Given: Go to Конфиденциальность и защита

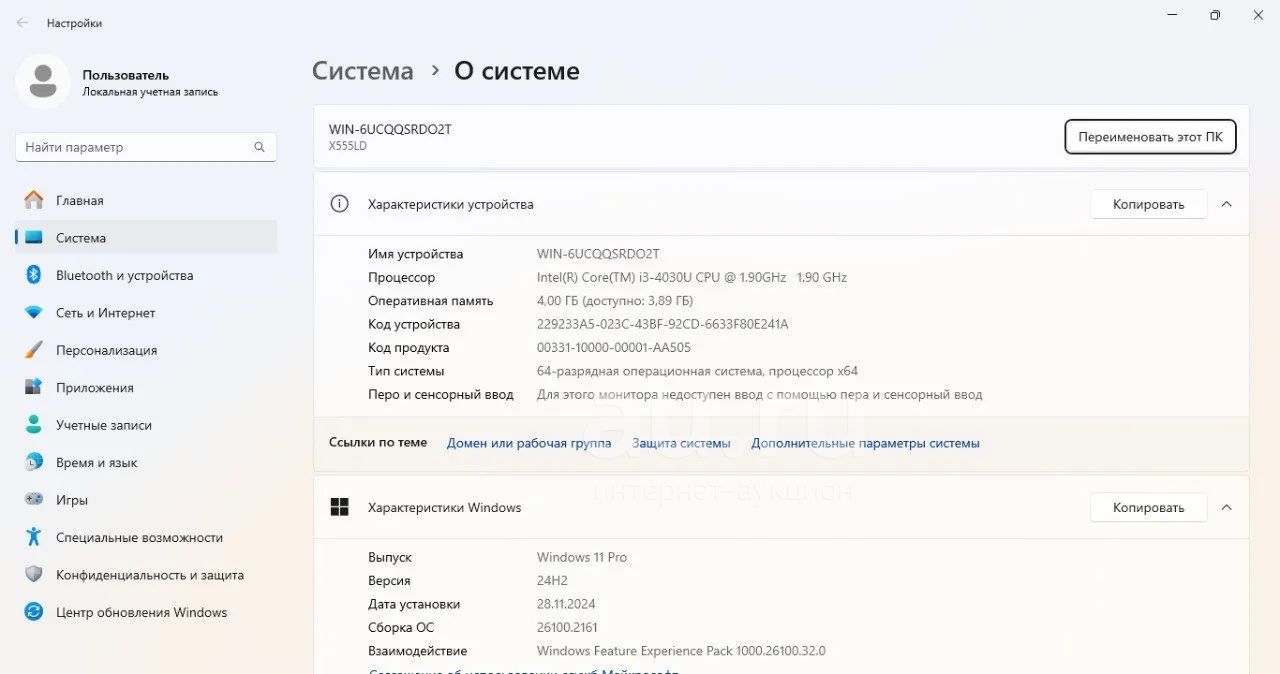Looking at the screenshot, I should pyautogui.click(x=146, y=574).
